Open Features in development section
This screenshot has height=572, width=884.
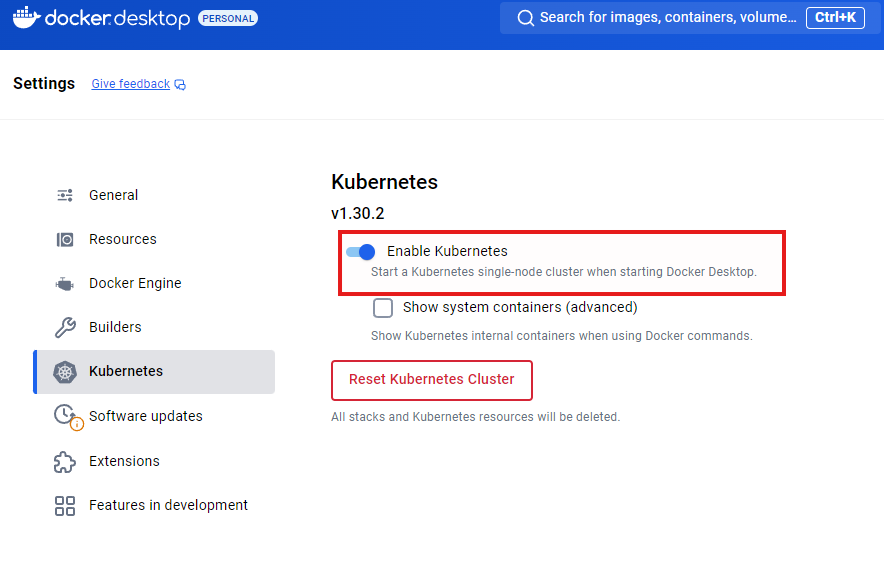pyautogui.click(x=154, y=505)
